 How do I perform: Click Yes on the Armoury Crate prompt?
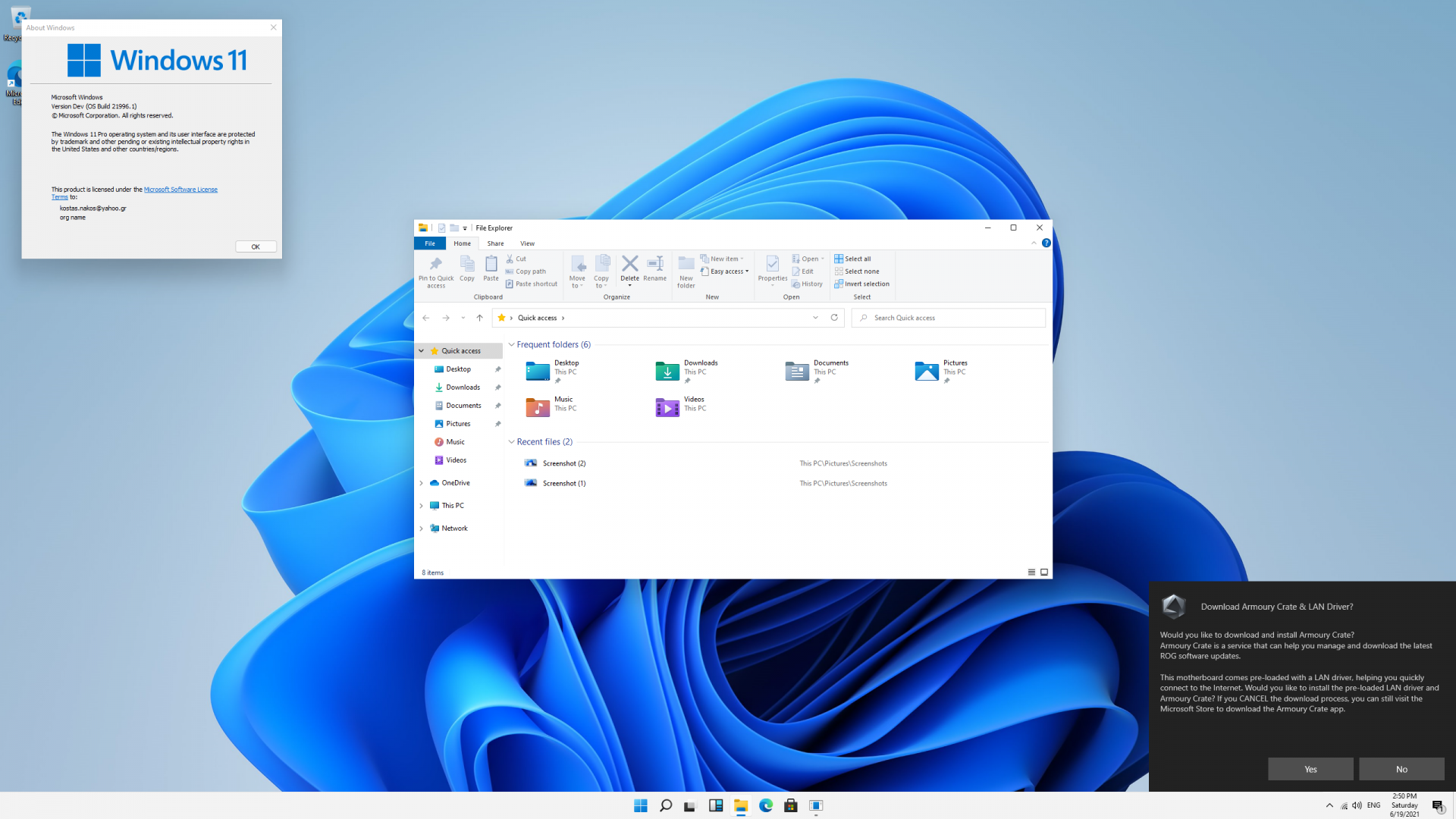coord(1310,769)
